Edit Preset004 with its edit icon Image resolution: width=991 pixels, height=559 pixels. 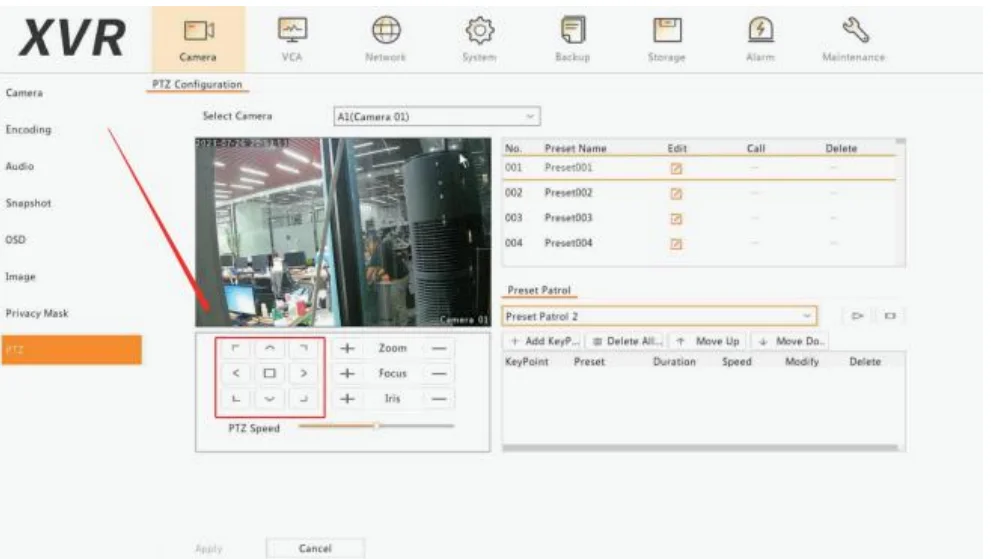tap(676, 243)
